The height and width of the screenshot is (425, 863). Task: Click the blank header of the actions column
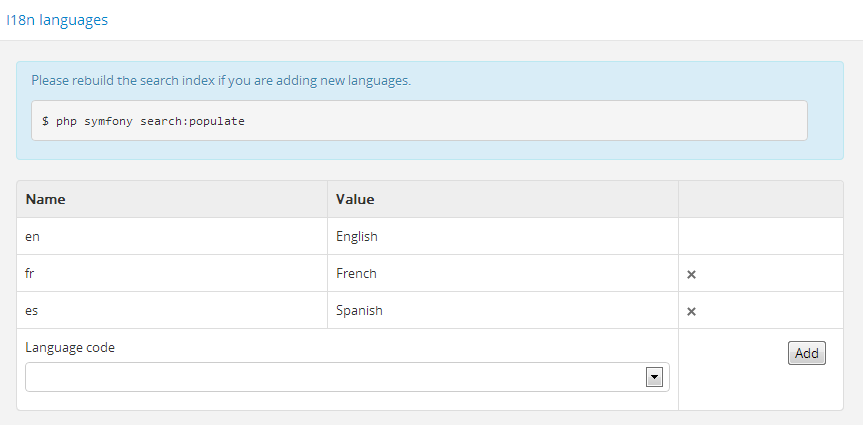coord(760,199)
